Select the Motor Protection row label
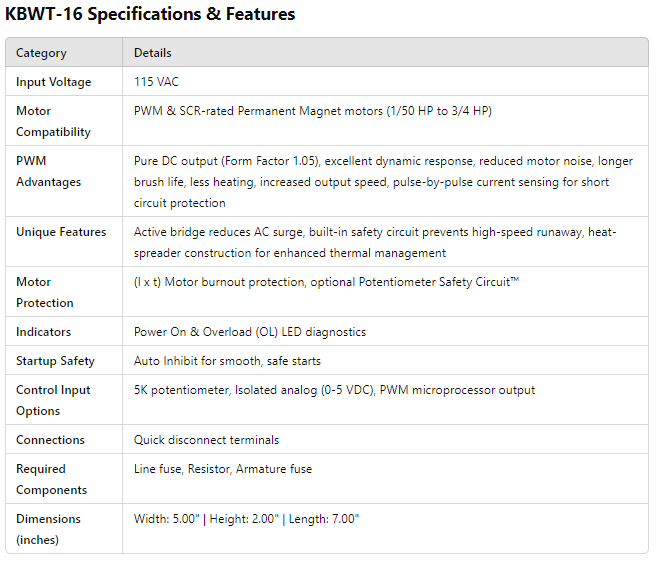Viewport: 658px width, 563px height. (45, 292)
